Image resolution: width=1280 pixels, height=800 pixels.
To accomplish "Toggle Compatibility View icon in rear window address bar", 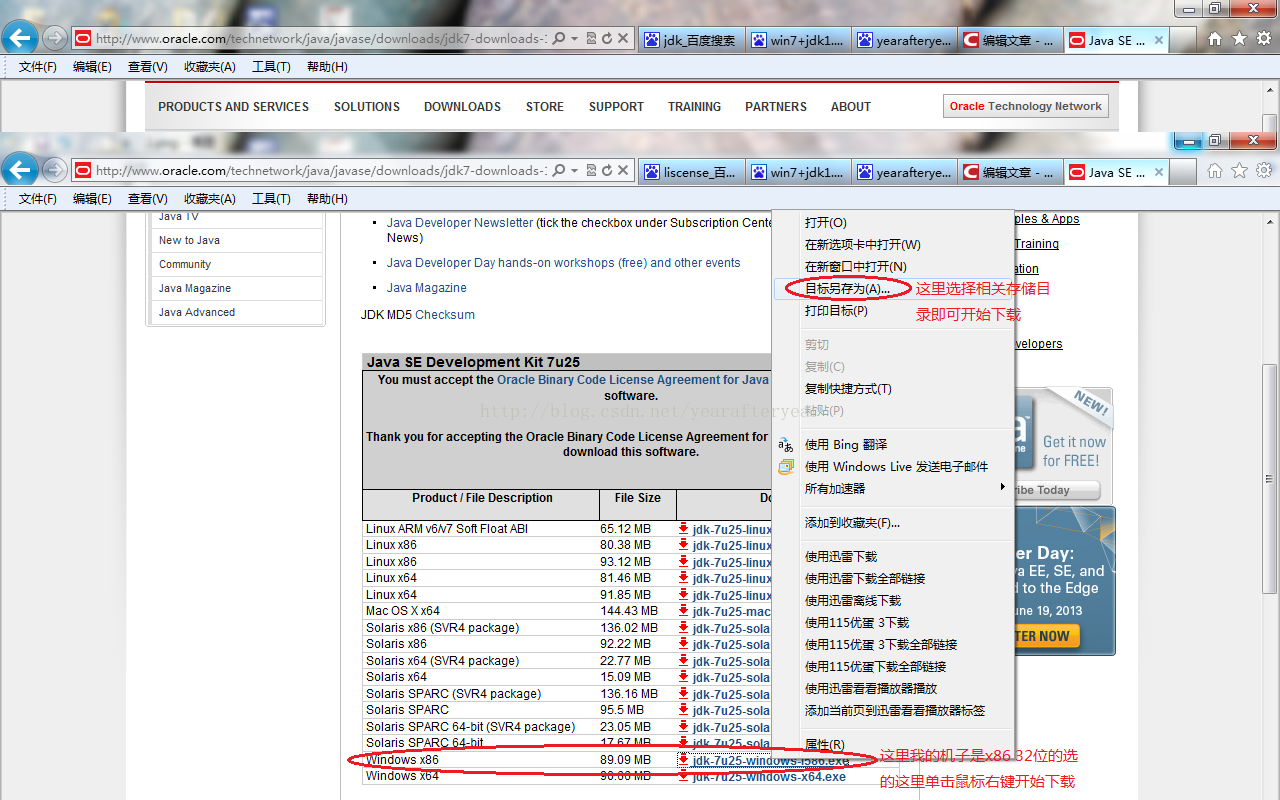I will pyautogui.click(x=591, y=39).
